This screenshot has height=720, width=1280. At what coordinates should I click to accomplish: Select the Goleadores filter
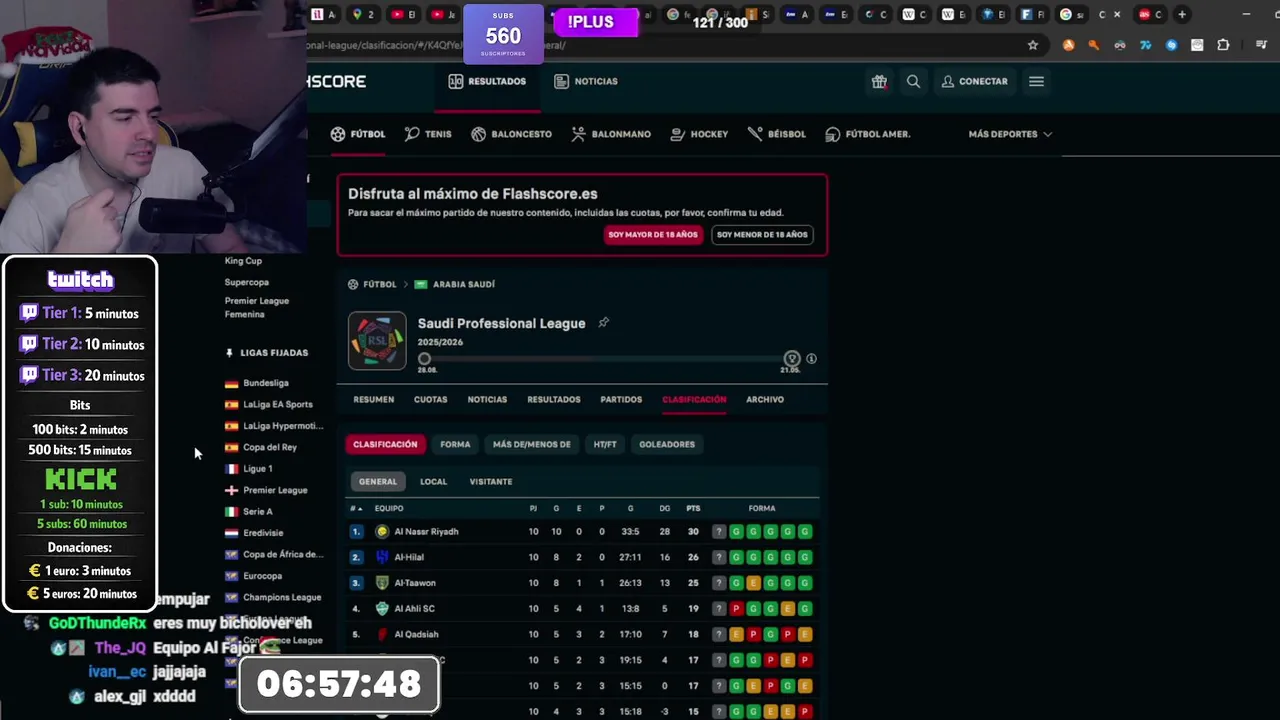[667, 445]
